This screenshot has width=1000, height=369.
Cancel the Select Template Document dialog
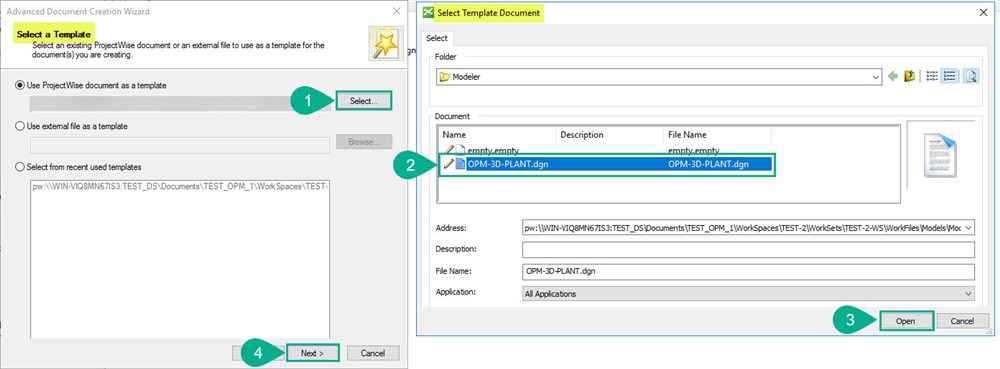pyautogui.click(x=962, y=321)
